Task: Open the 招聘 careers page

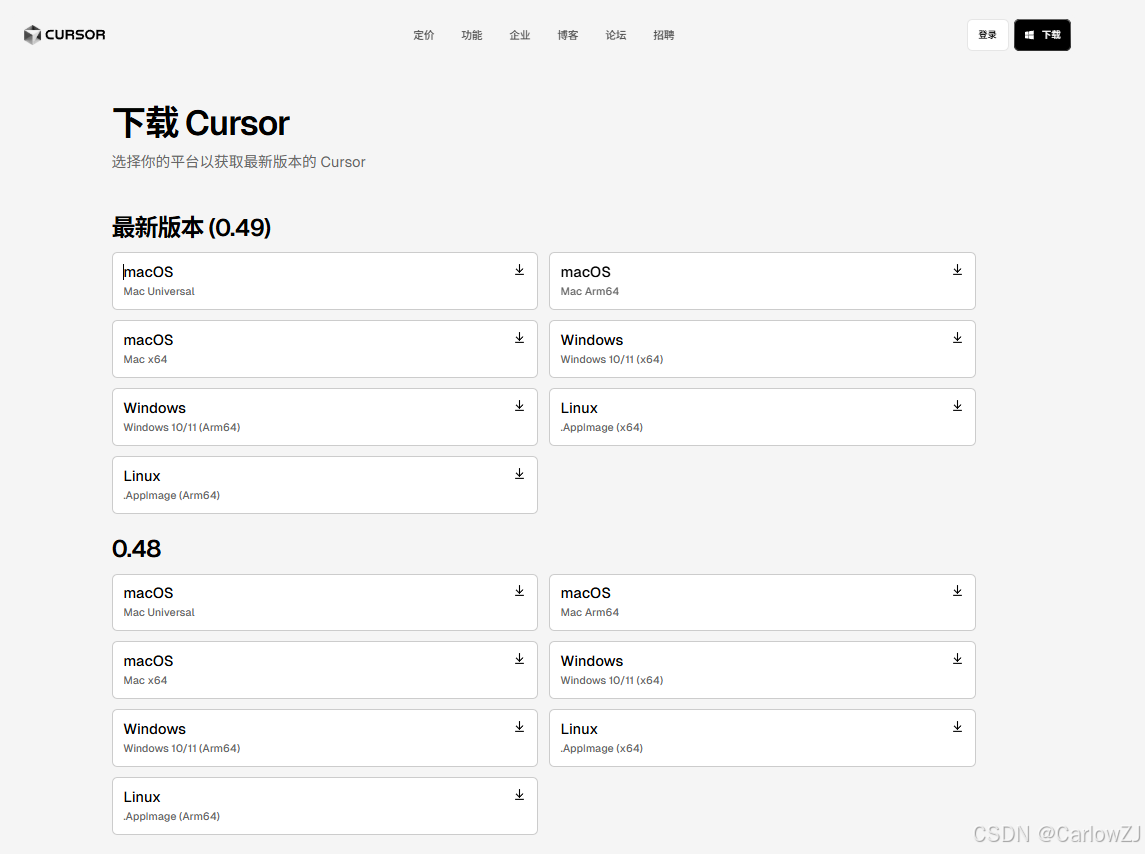Action: click(x=664, y=35)
